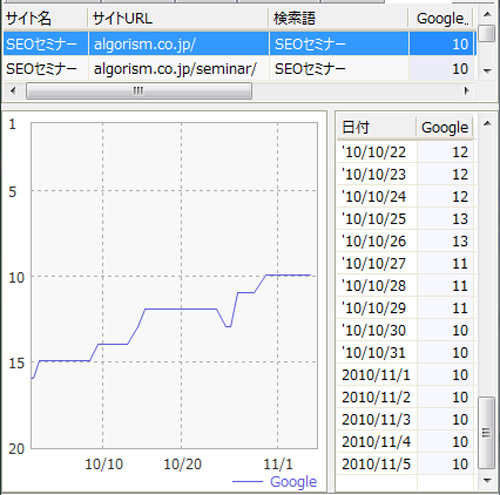Viewport: 500px width, 495px height.
Task: Click the horizontal scrollbar's right arrow
Action: 466,91
